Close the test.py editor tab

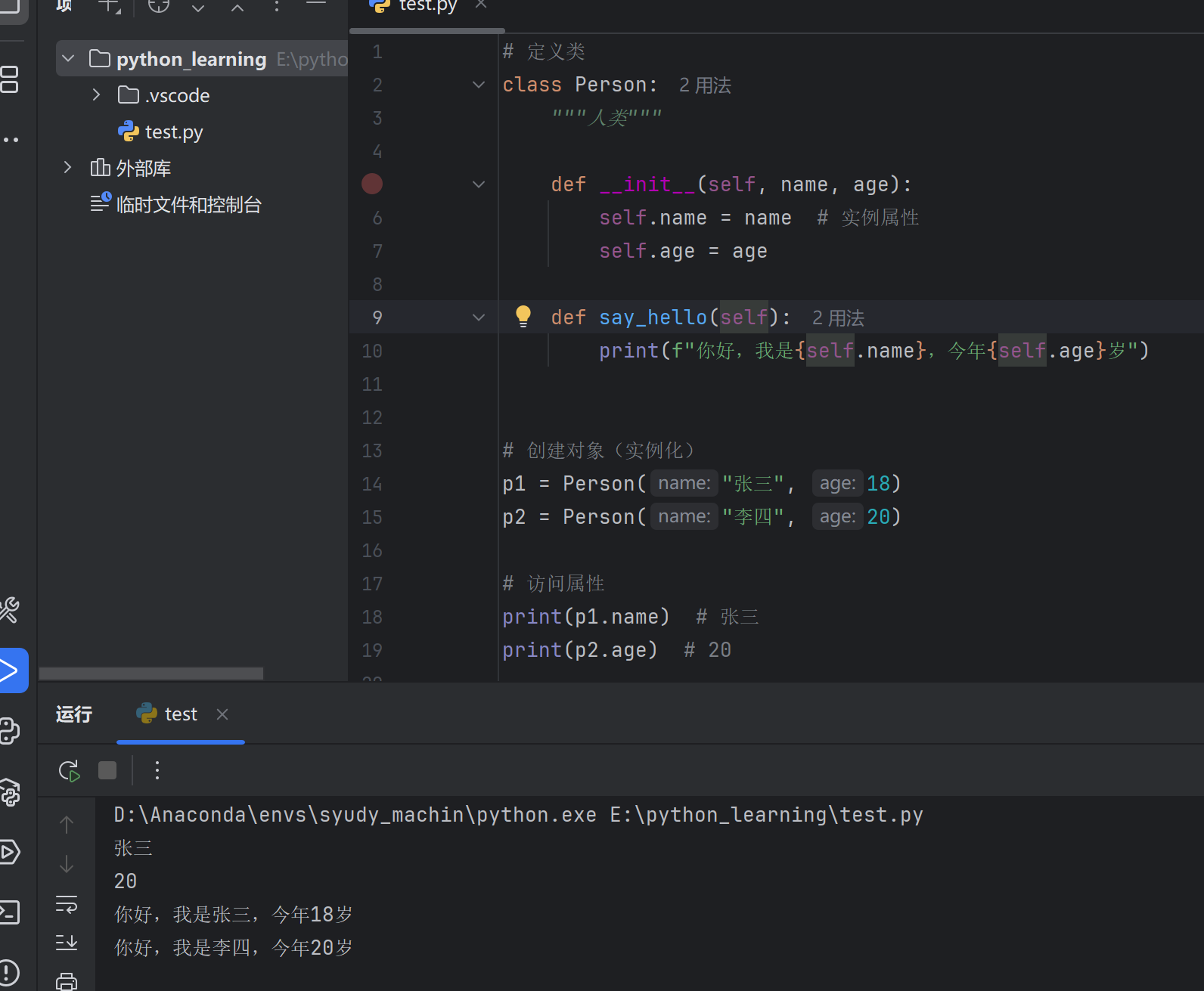[481, 5]
